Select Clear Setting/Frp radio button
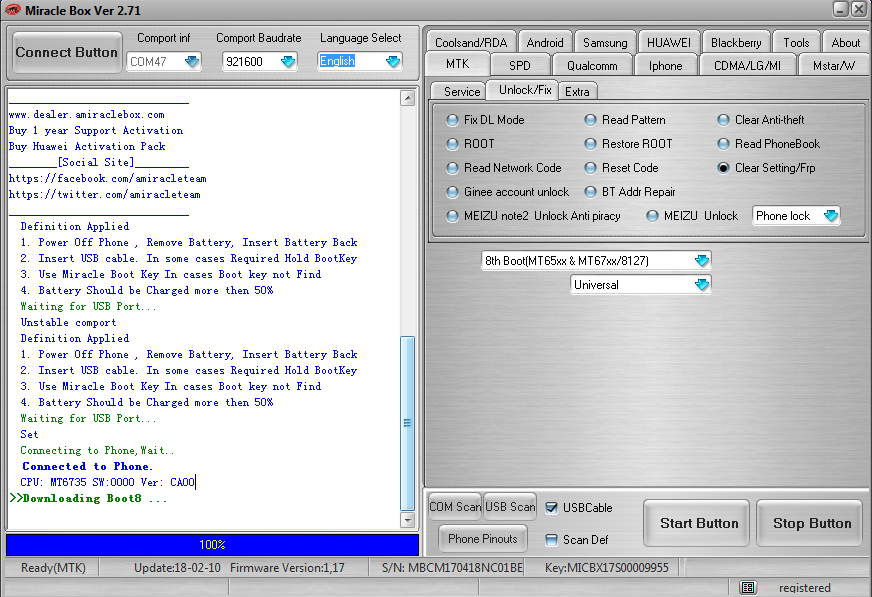This screenshot has height=597, width=872. pyautogui.click(x=724, y=168)
